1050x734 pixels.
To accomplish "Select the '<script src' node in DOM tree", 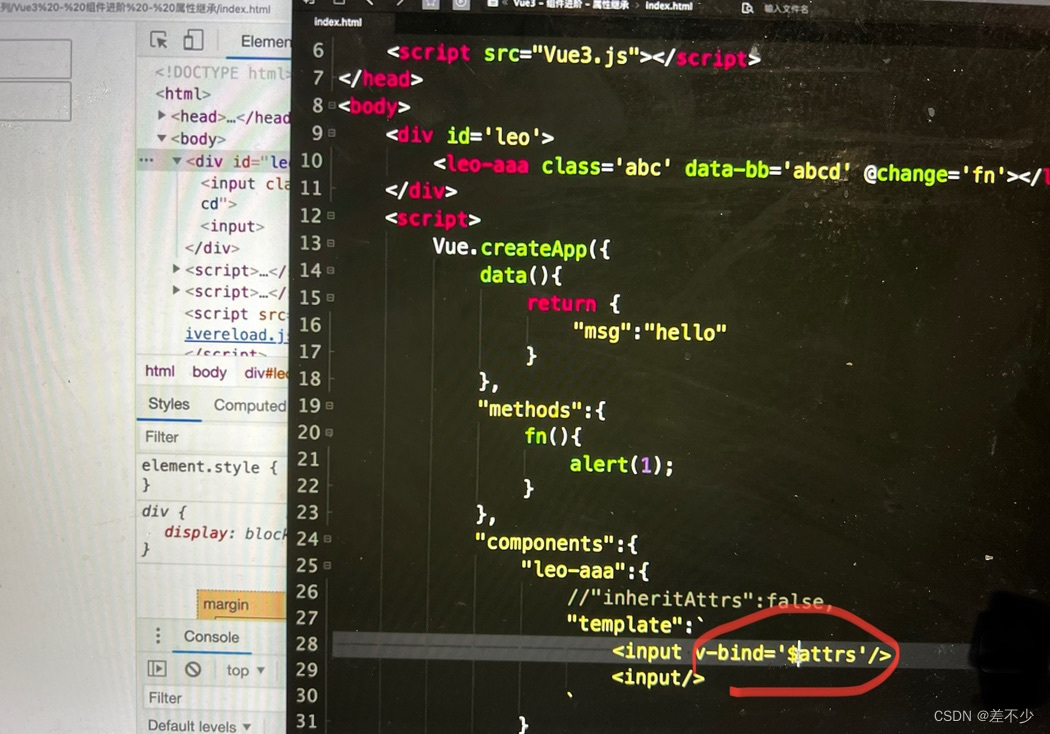I will coord(236,313).
